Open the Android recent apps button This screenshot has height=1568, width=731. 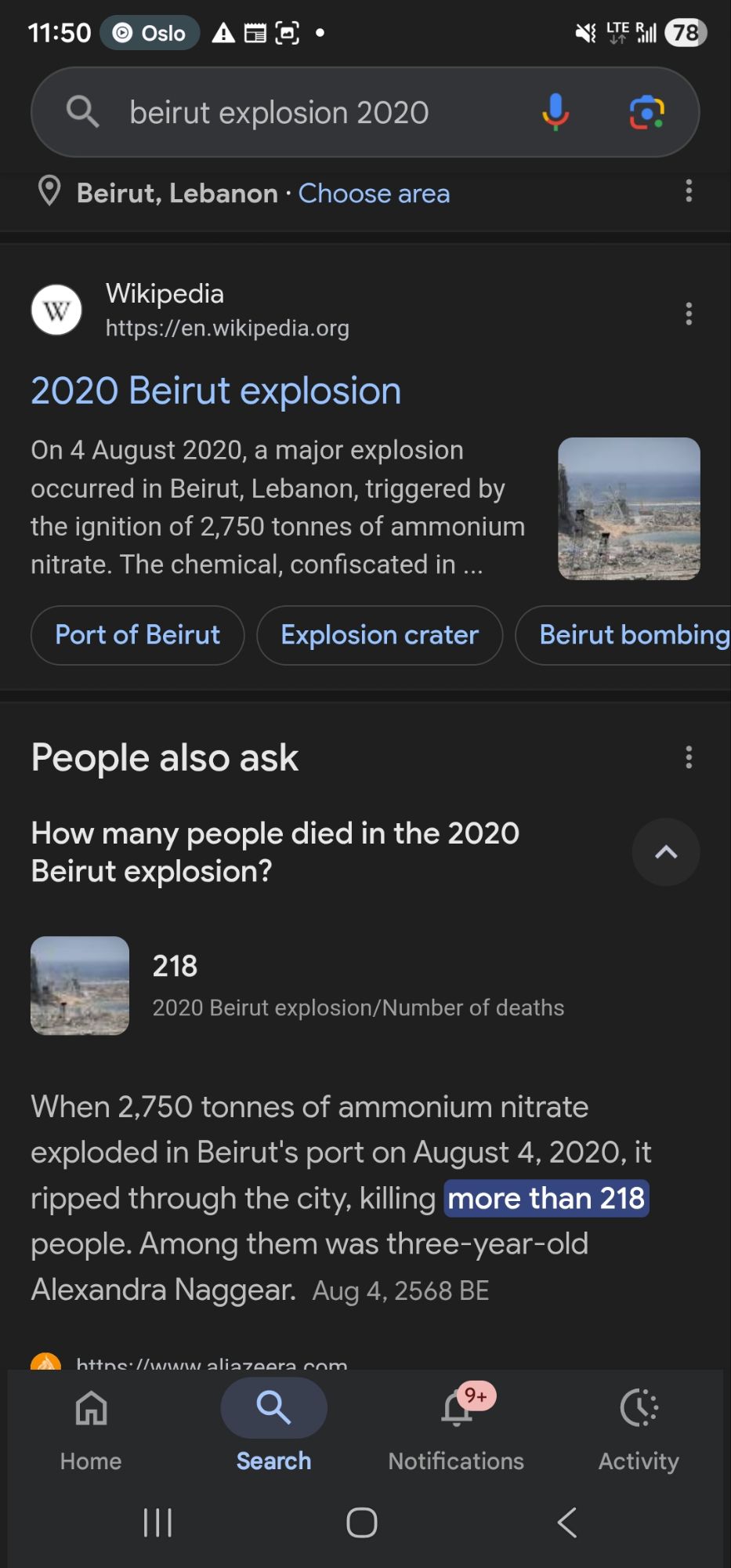point(157,1523)
